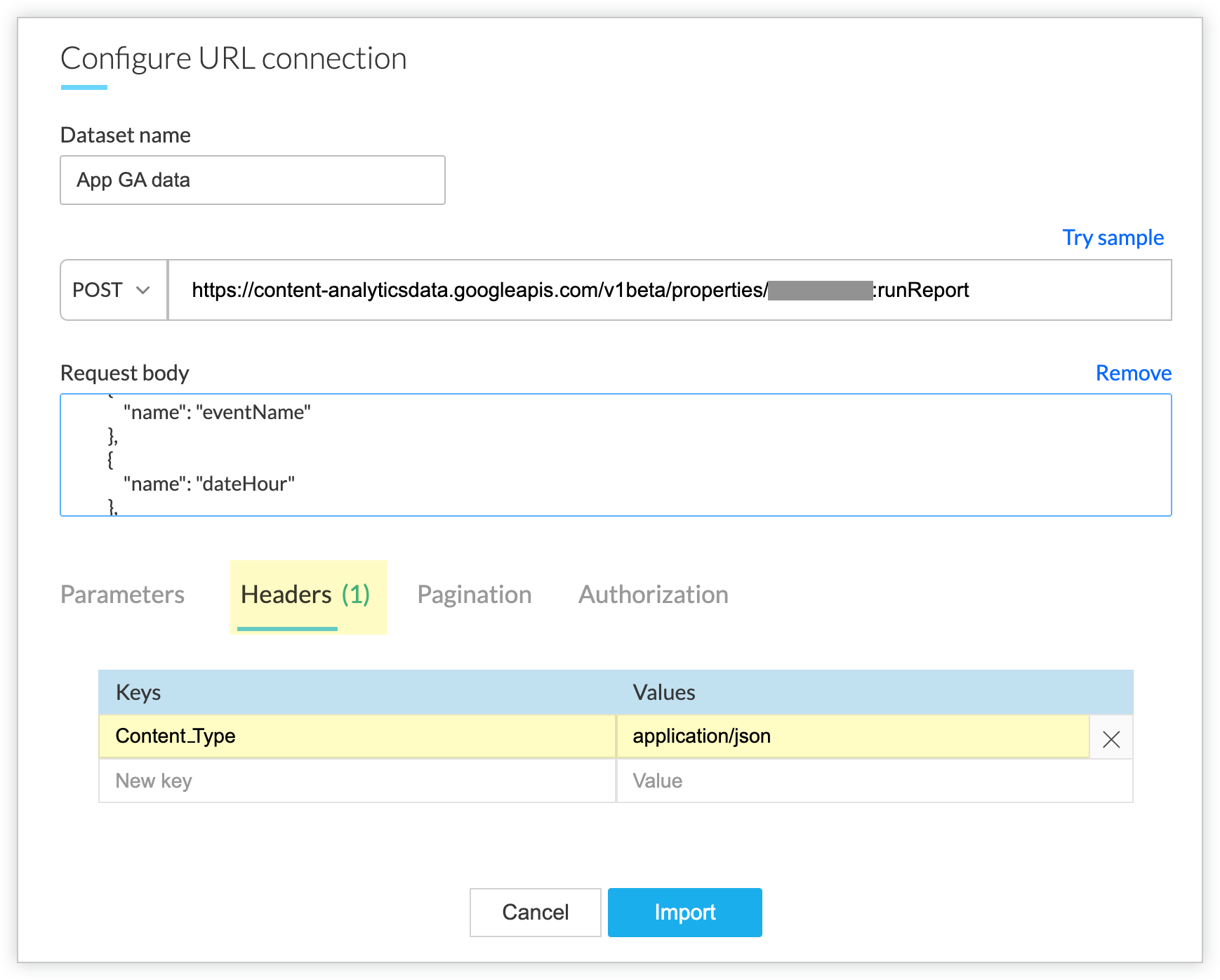Click Remove link for request body
The image size is (1220, 980).
(1133, 373)
